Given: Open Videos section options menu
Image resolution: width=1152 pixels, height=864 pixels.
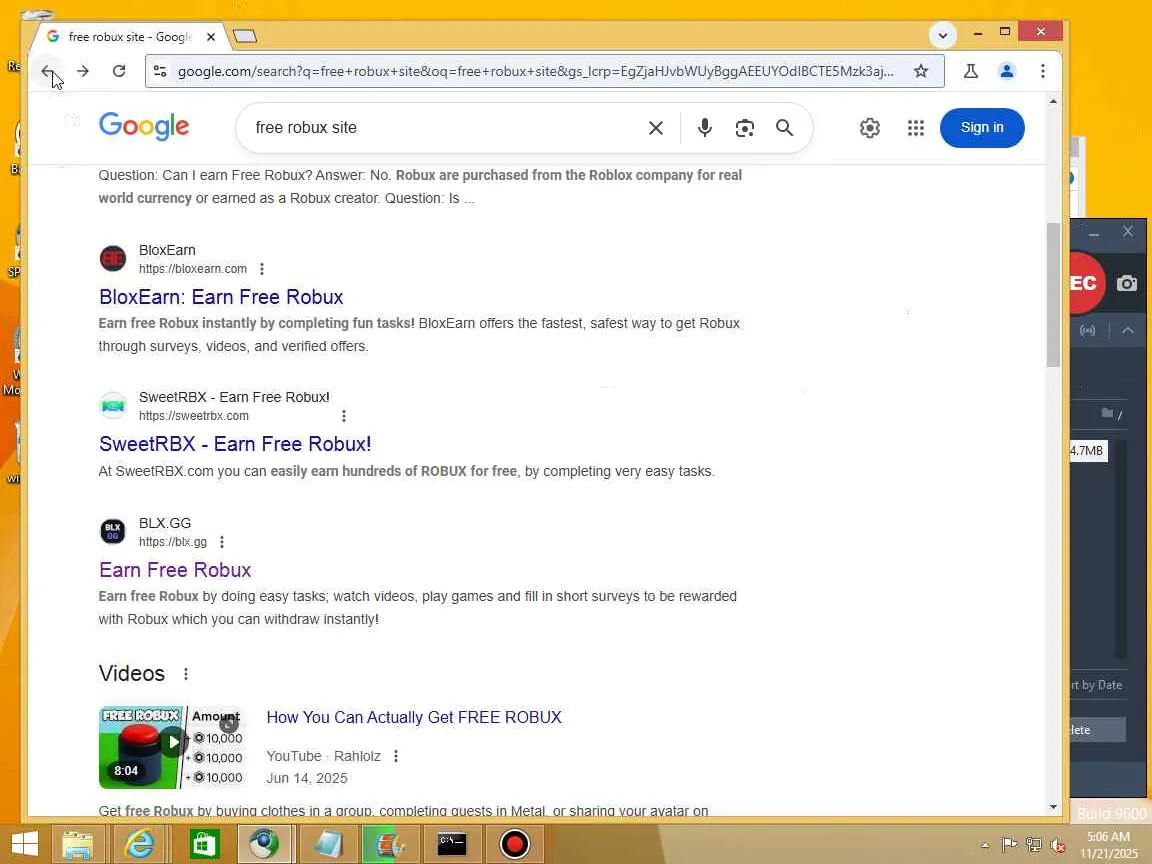Looking at the screenshot, I should pos(186,674).
